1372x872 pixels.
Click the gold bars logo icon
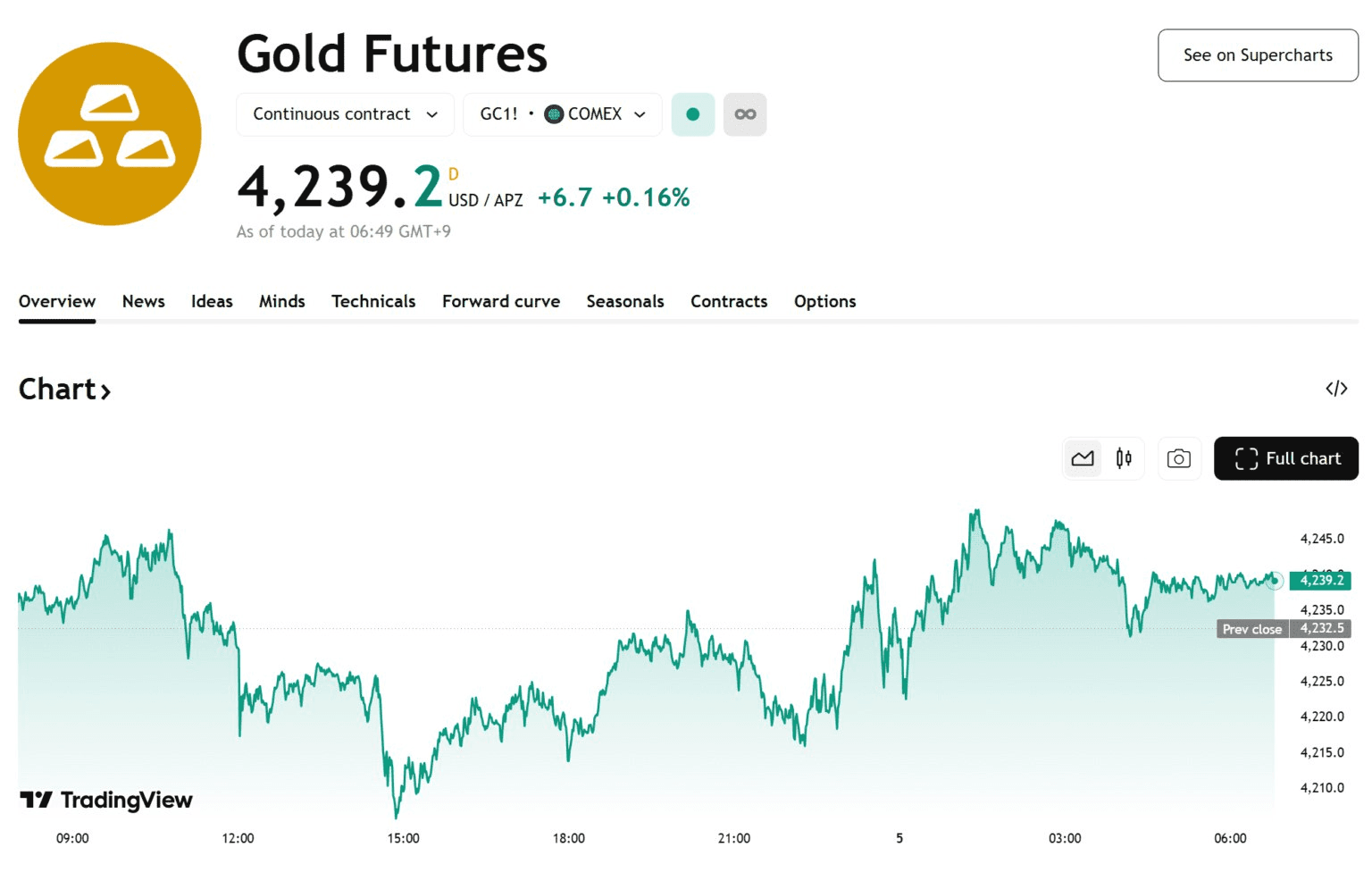click(x=110, y=134)
